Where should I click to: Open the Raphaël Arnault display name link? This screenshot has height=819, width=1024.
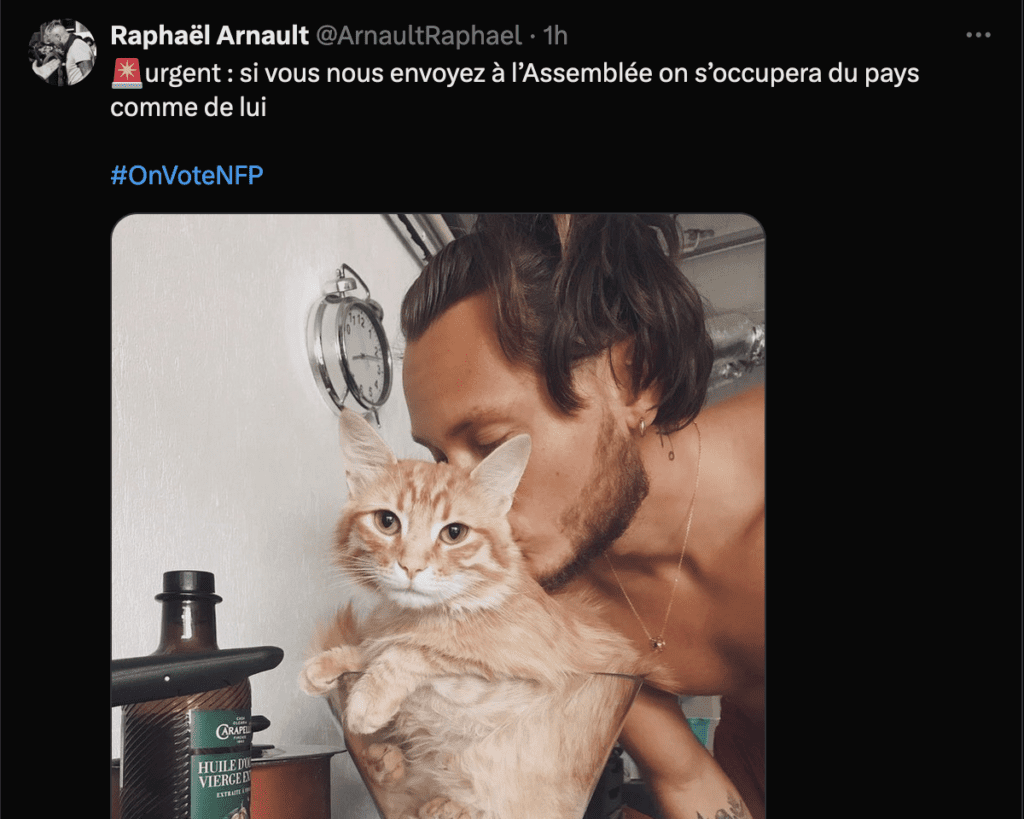coord(209,35)
